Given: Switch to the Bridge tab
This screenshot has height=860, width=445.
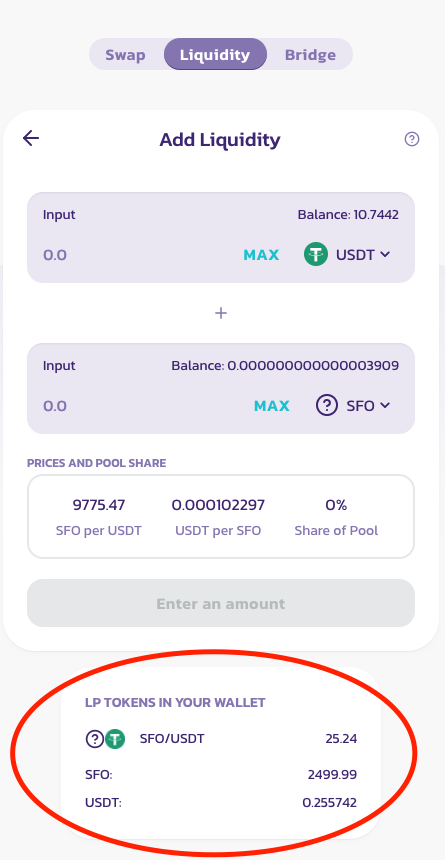Looking at the screenshot, I should click(x=311, y=55).
